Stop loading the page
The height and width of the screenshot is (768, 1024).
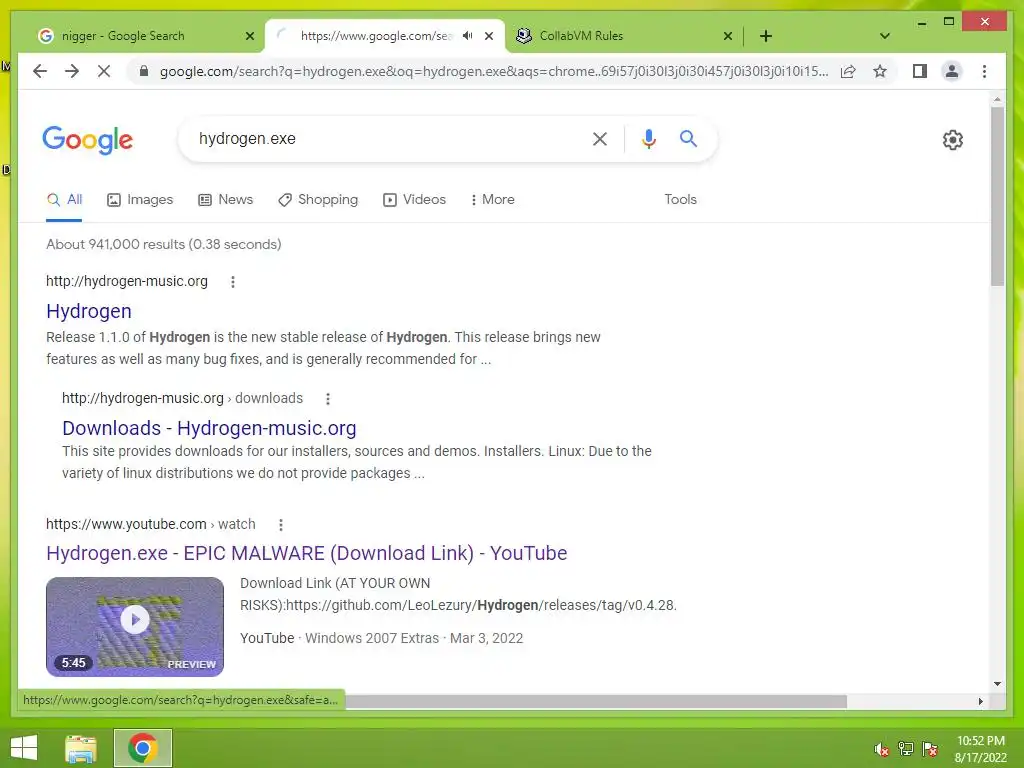[x=104, y=71]
